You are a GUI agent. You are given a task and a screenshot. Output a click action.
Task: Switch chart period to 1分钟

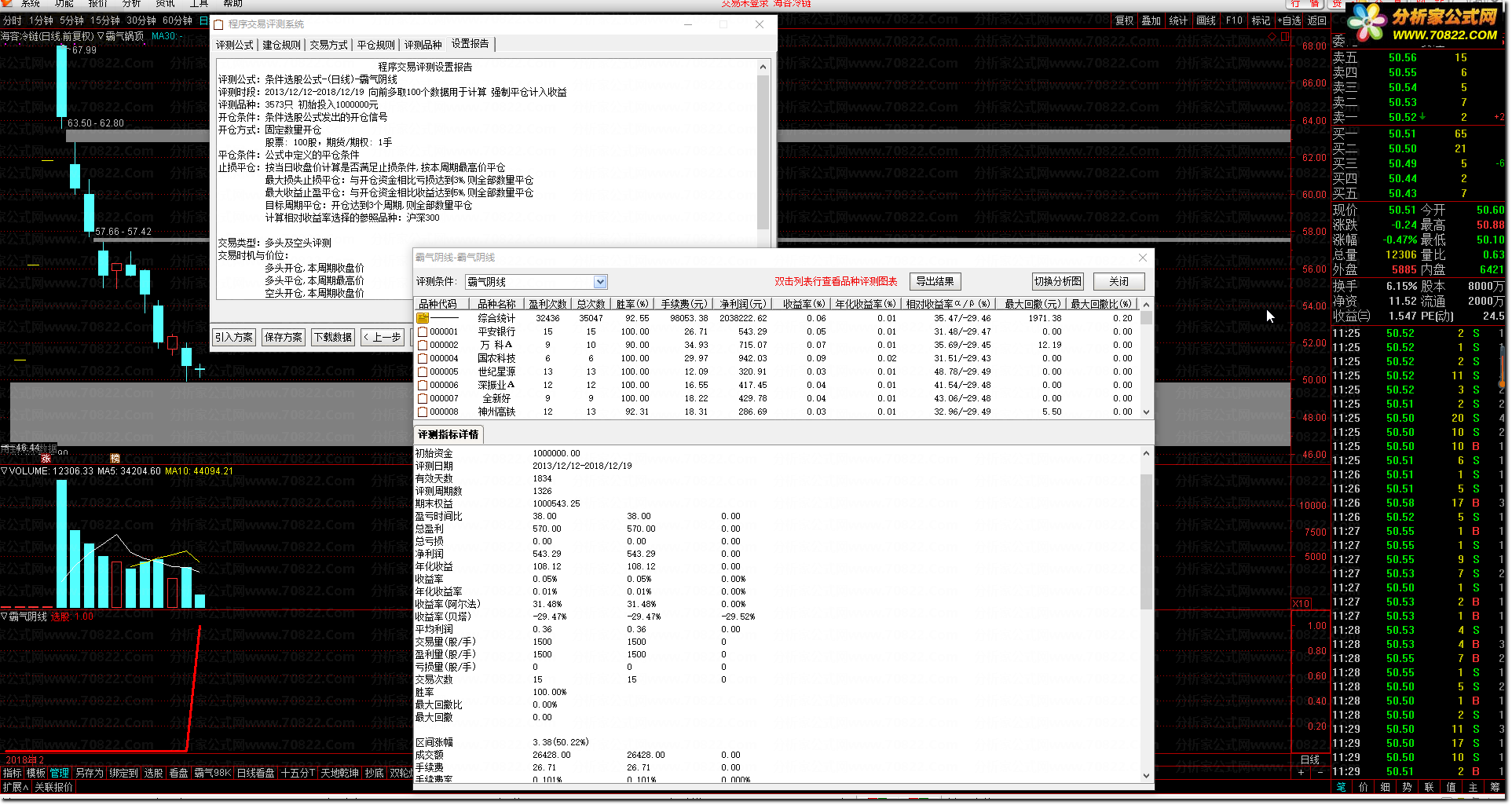(41, 20)
